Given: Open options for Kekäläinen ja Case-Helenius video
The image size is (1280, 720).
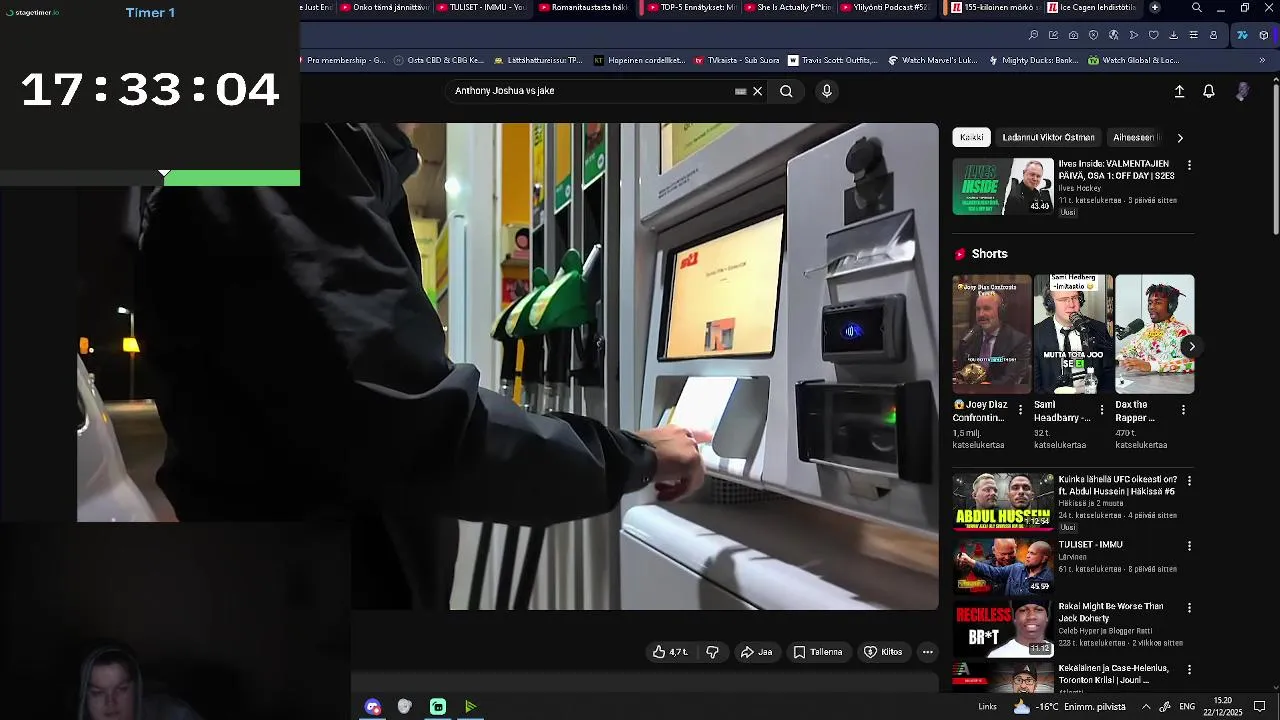Looking at the screenshot, I should pyautogui.click(x=1189, y=669).
